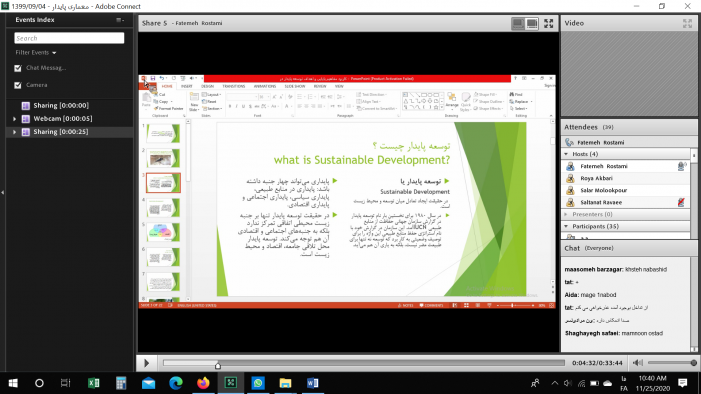Screen dimensions: 701x394
Task: Expand the Webcam [0:00:05] event
Action: pyautogui.click(x=15, y=119)
